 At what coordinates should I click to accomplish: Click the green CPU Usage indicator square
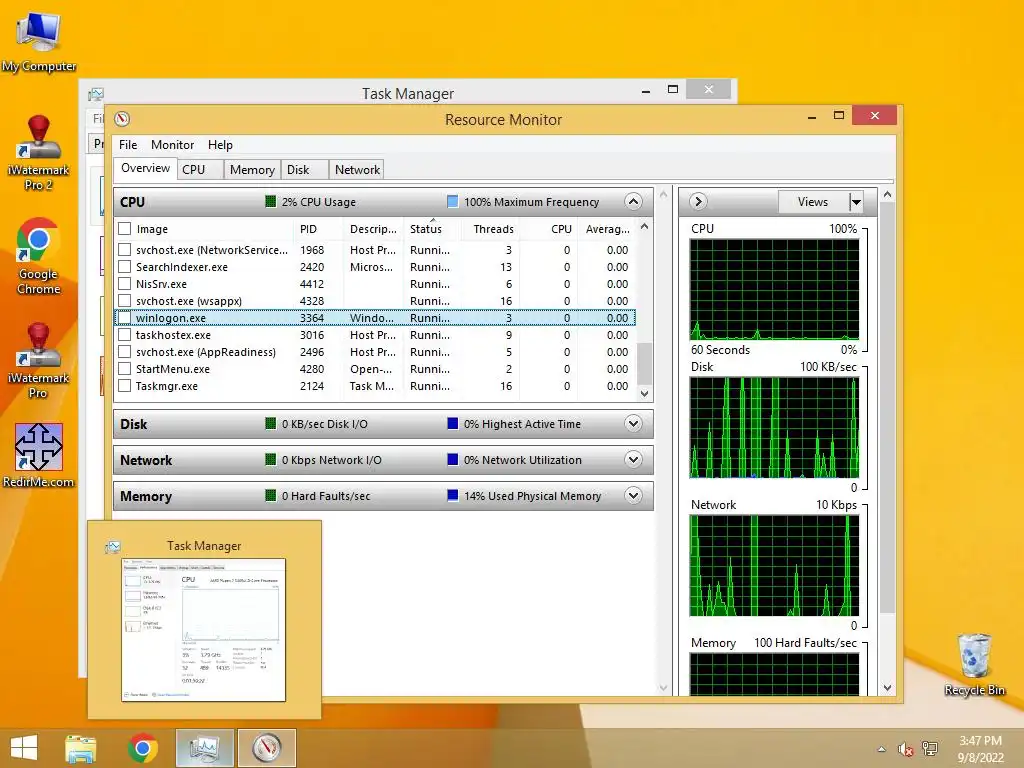[x=270, y=201]
